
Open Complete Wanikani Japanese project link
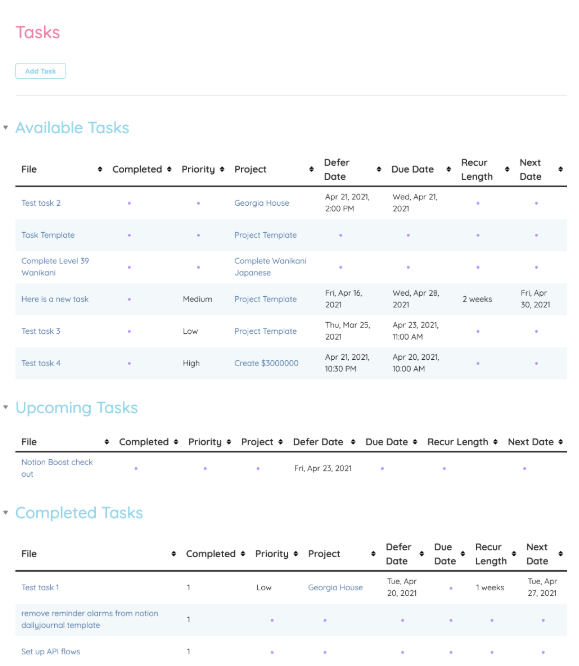(x=270, y=267)
